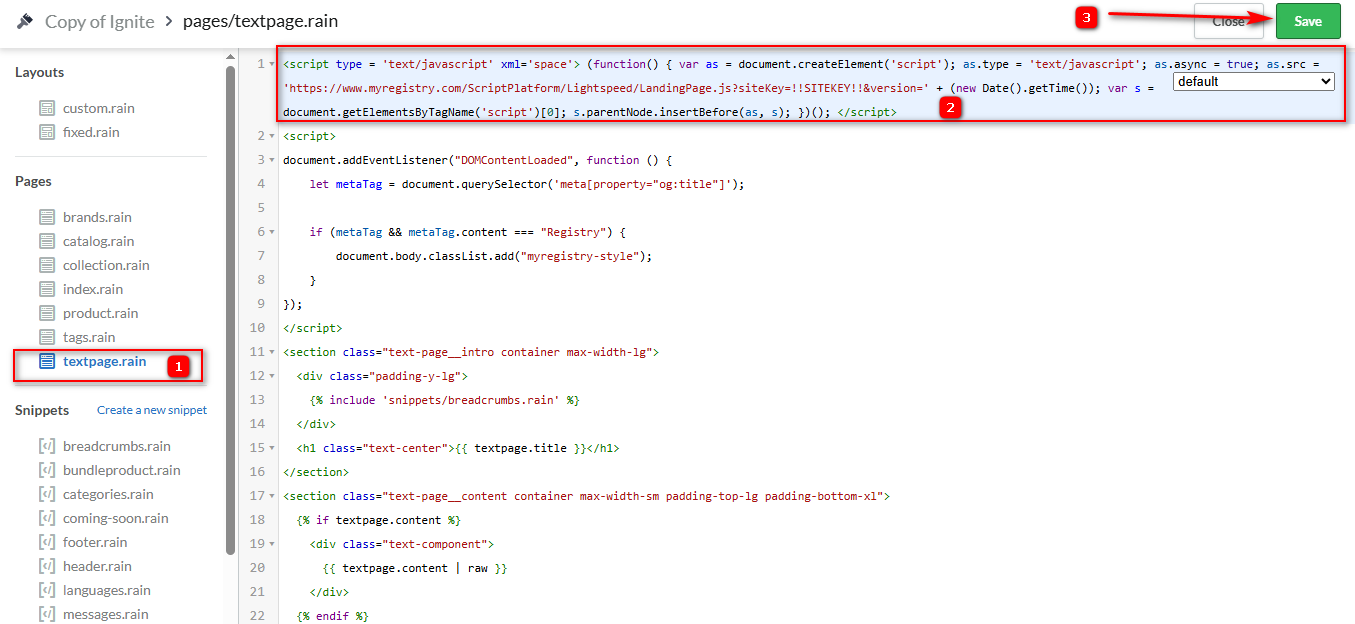This screenshot has height=624, width=1355.
Task: Open index.rain page file
Action: point(93,289)
